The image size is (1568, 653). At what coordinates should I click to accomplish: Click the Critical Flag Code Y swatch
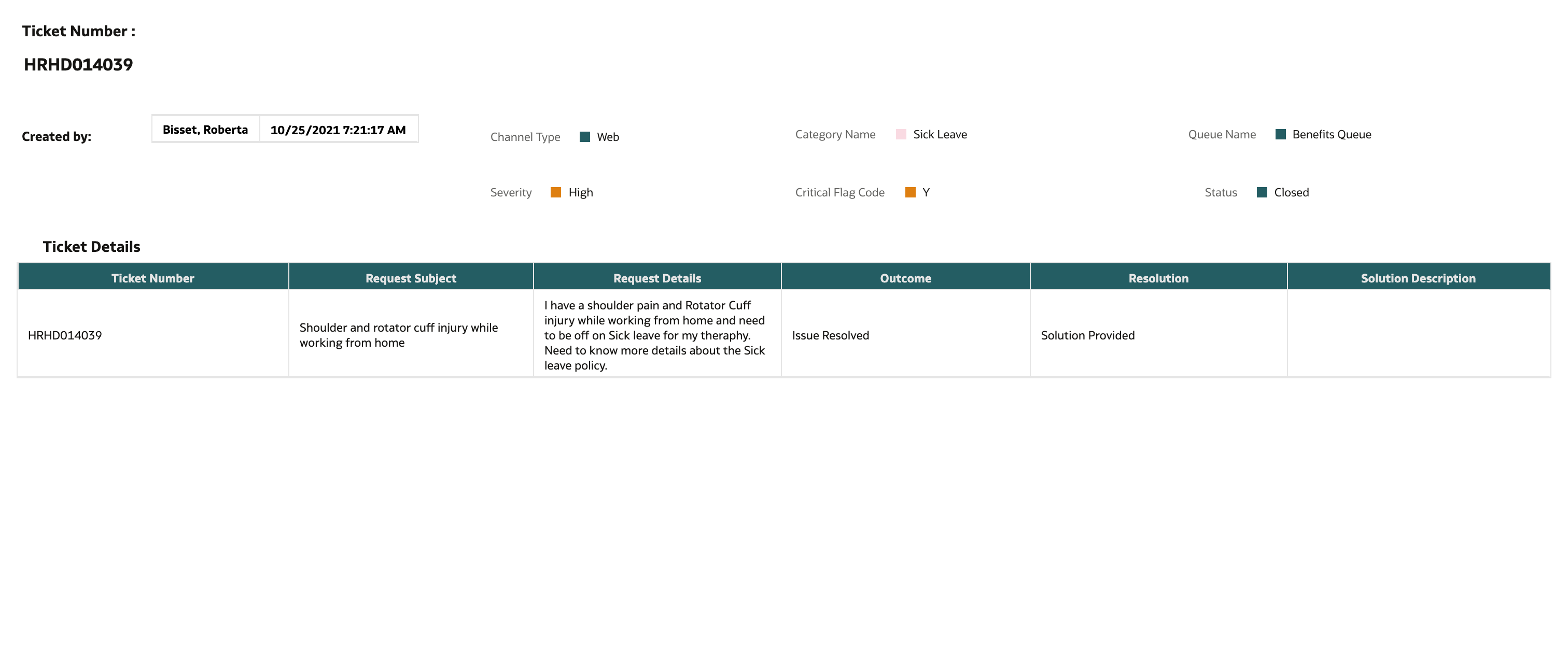coord(910,192)
